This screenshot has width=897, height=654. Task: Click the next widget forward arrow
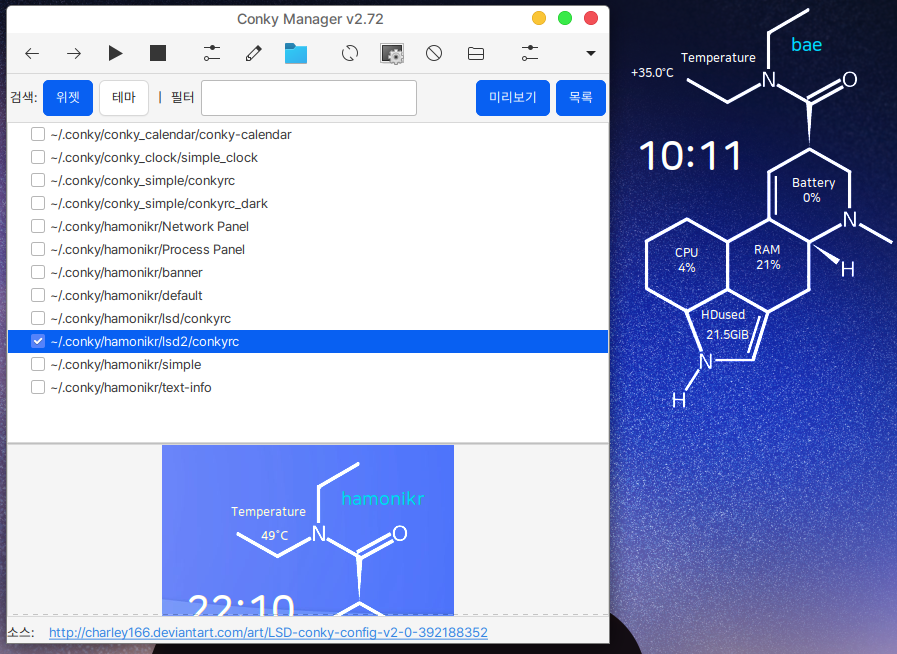74,53
